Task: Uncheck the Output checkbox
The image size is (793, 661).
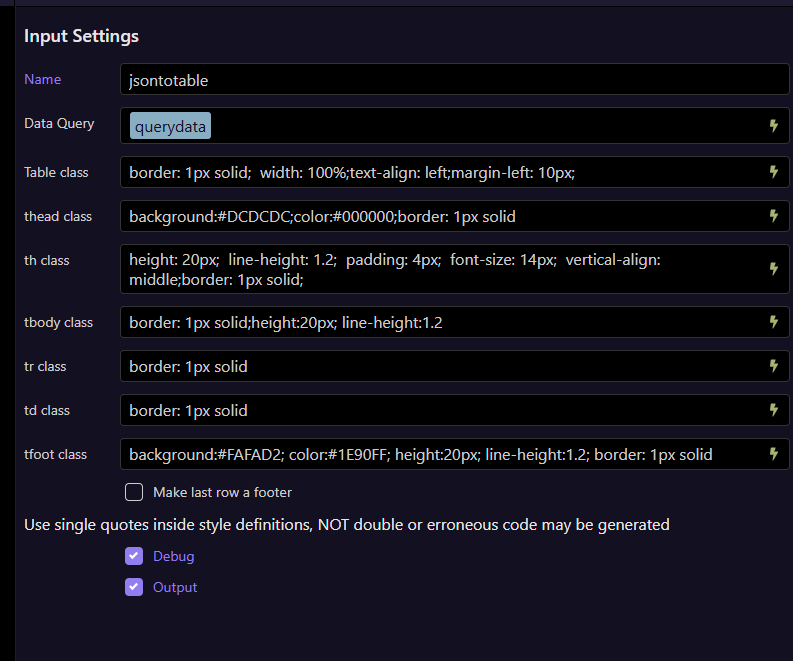Action: (x=134, y=587)
